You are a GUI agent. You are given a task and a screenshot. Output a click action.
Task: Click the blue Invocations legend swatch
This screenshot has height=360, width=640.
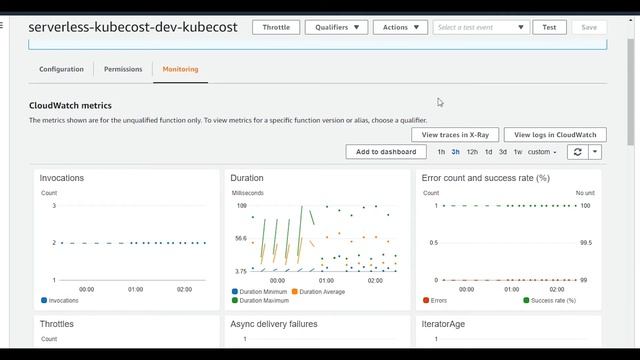(x=44, y=300)
